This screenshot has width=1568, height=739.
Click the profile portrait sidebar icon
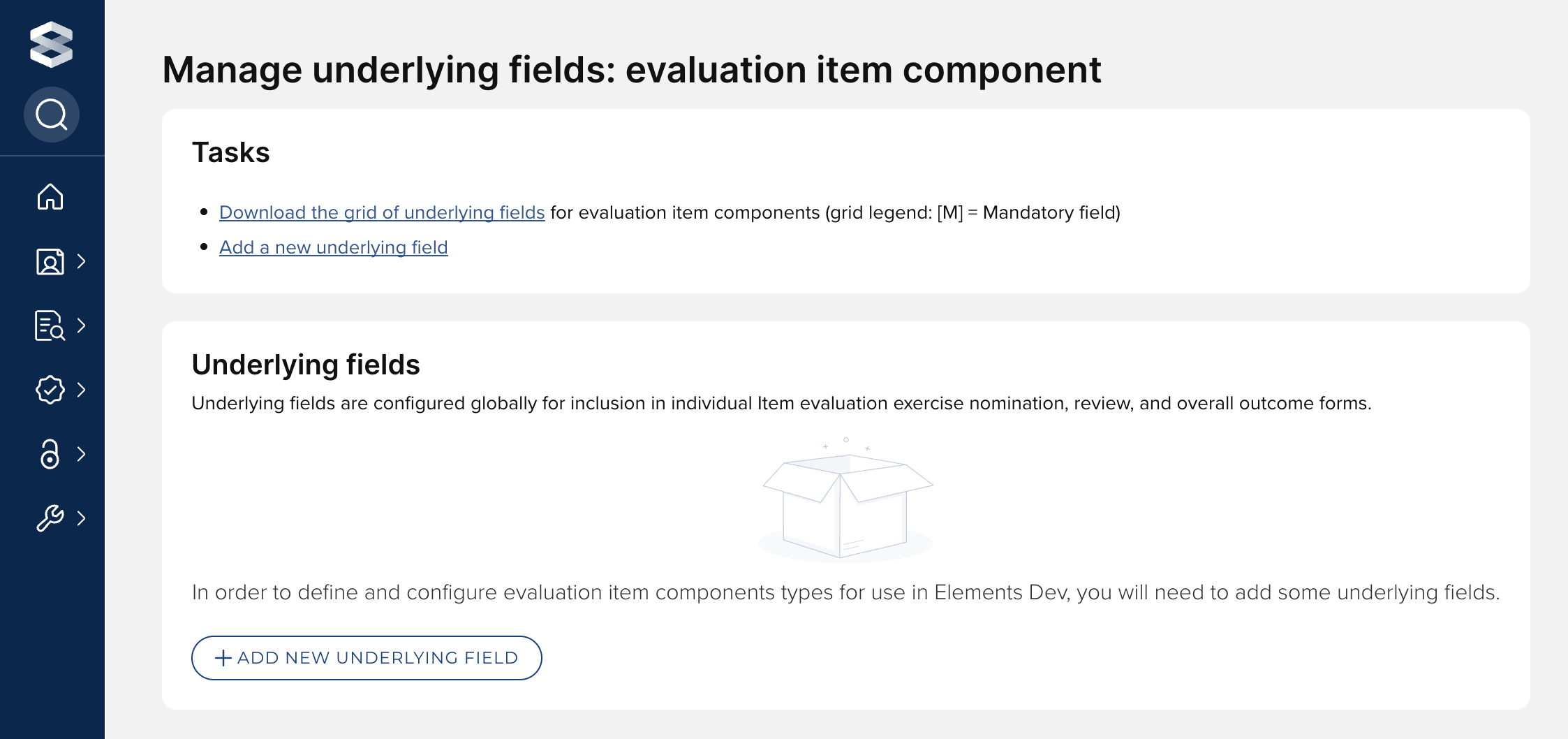(x=50, y=262)
